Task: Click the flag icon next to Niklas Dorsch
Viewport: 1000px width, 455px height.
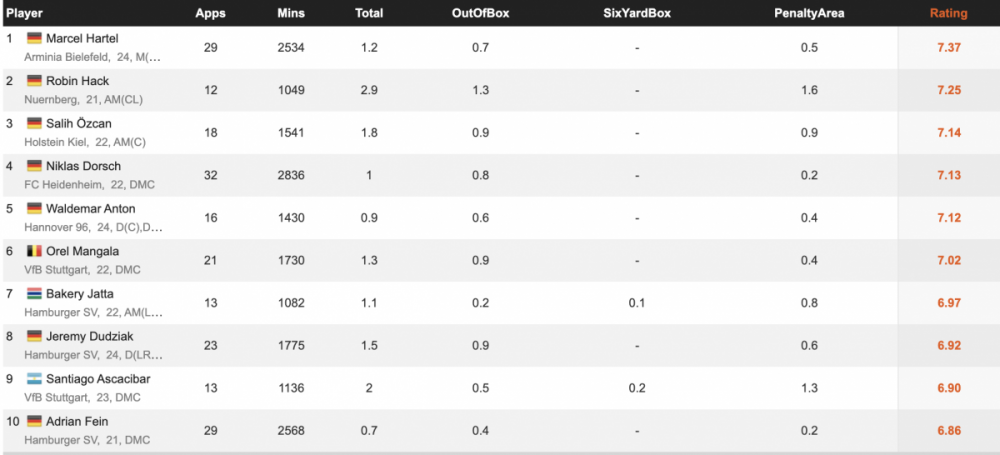Action: click(x=34, y=167)
